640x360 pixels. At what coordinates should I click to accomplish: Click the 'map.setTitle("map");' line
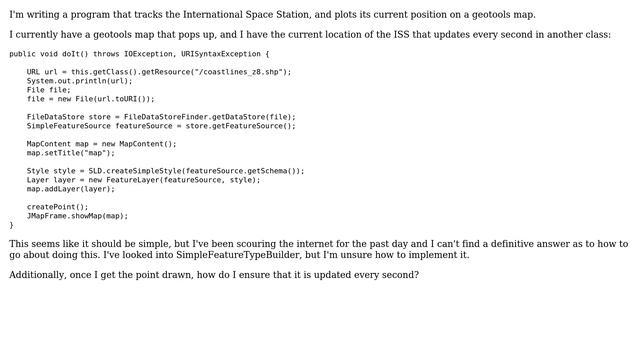point(71,153)
